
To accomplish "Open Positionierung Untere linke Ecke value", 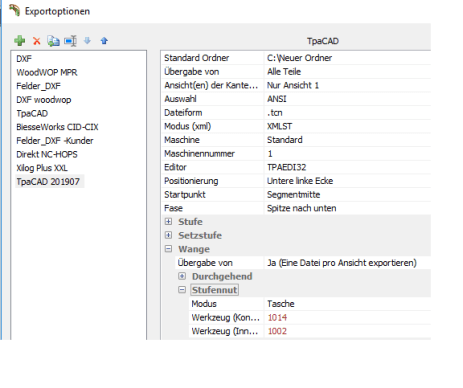I will point(348,181).
